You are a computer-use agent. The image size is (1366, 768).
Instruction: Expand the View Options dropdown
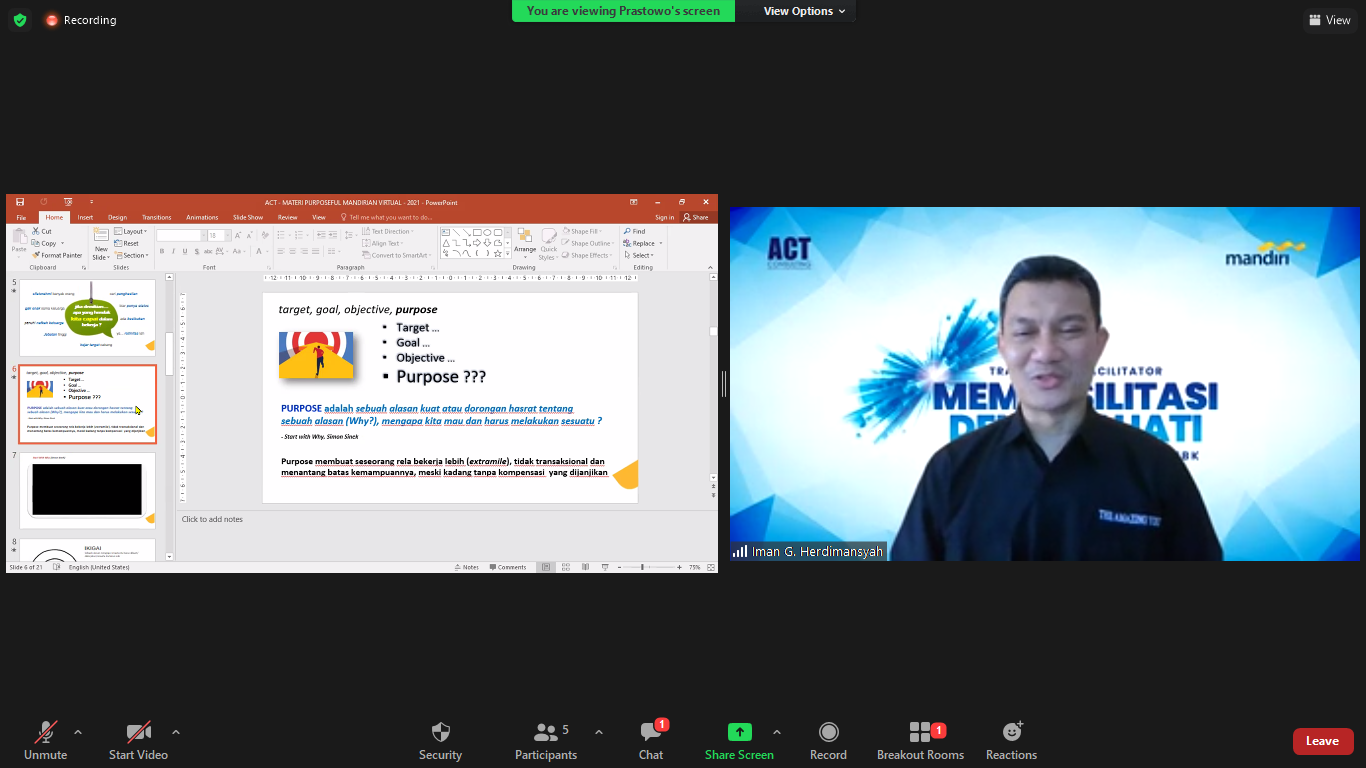pyautogui.click(x=804, y=11)
